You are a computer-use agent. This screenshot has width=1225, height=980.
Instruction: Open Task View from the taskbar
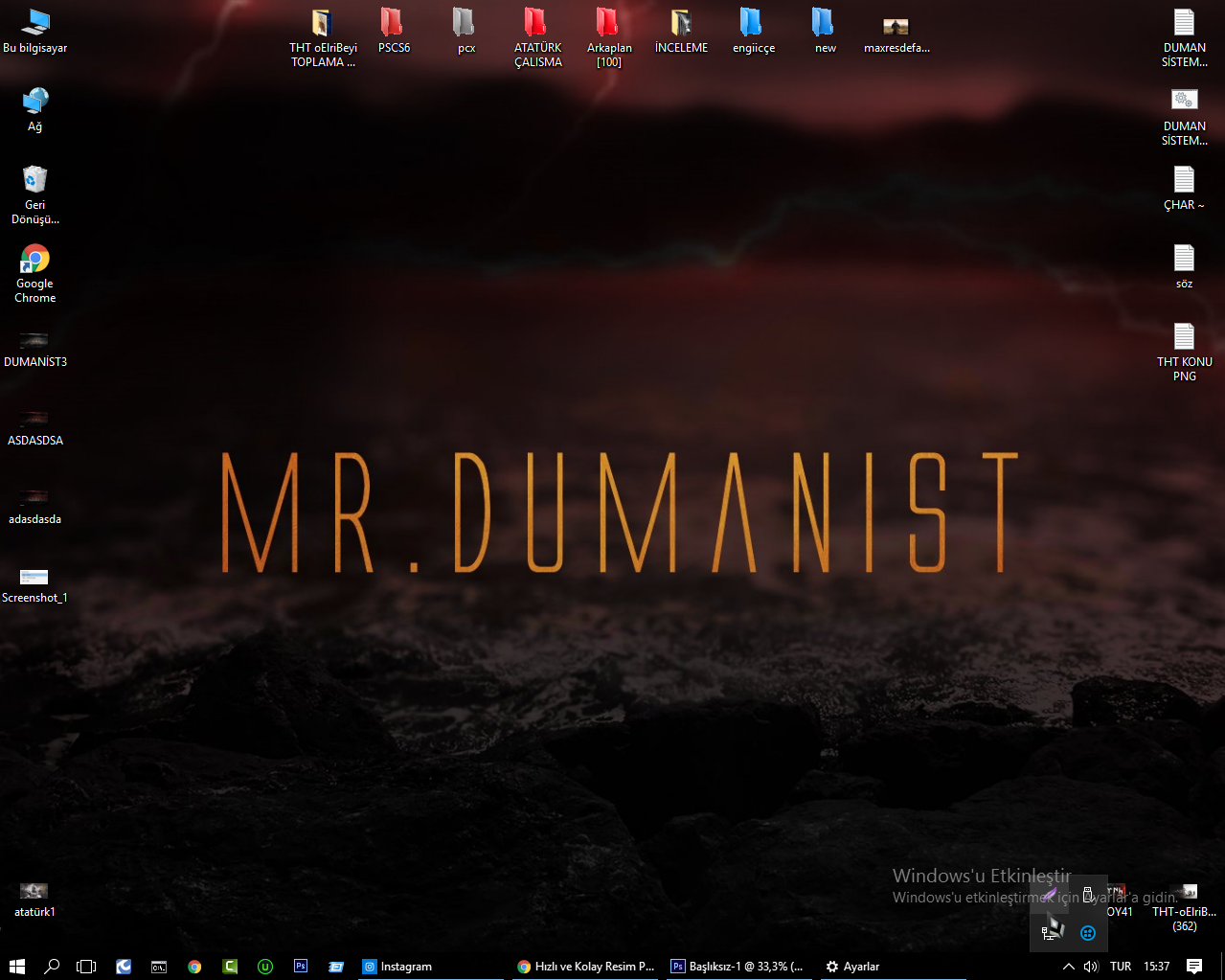pos(86,967)
